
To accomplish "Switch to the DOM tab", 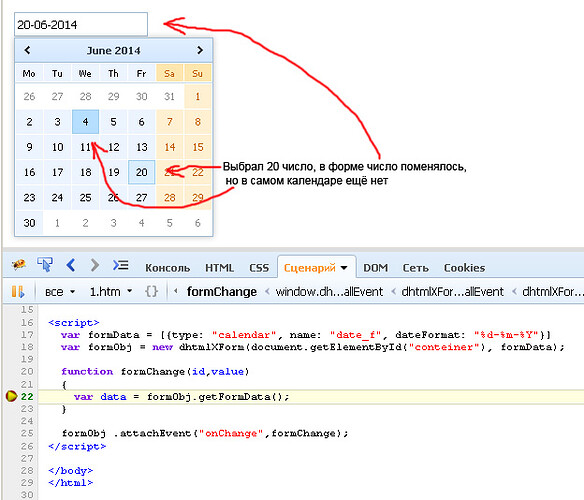I will [375, 268].
